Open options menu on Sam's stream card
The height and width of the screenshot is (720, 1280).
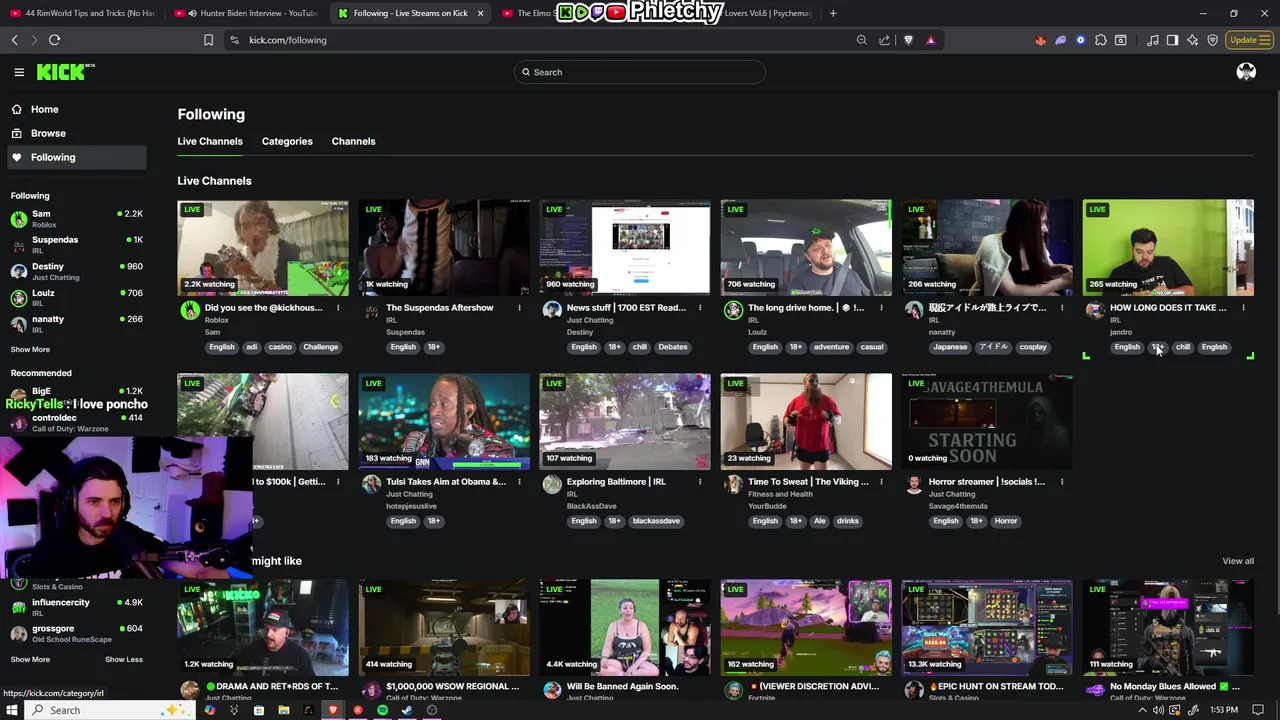pyautogui.click(x=338, y=308)
